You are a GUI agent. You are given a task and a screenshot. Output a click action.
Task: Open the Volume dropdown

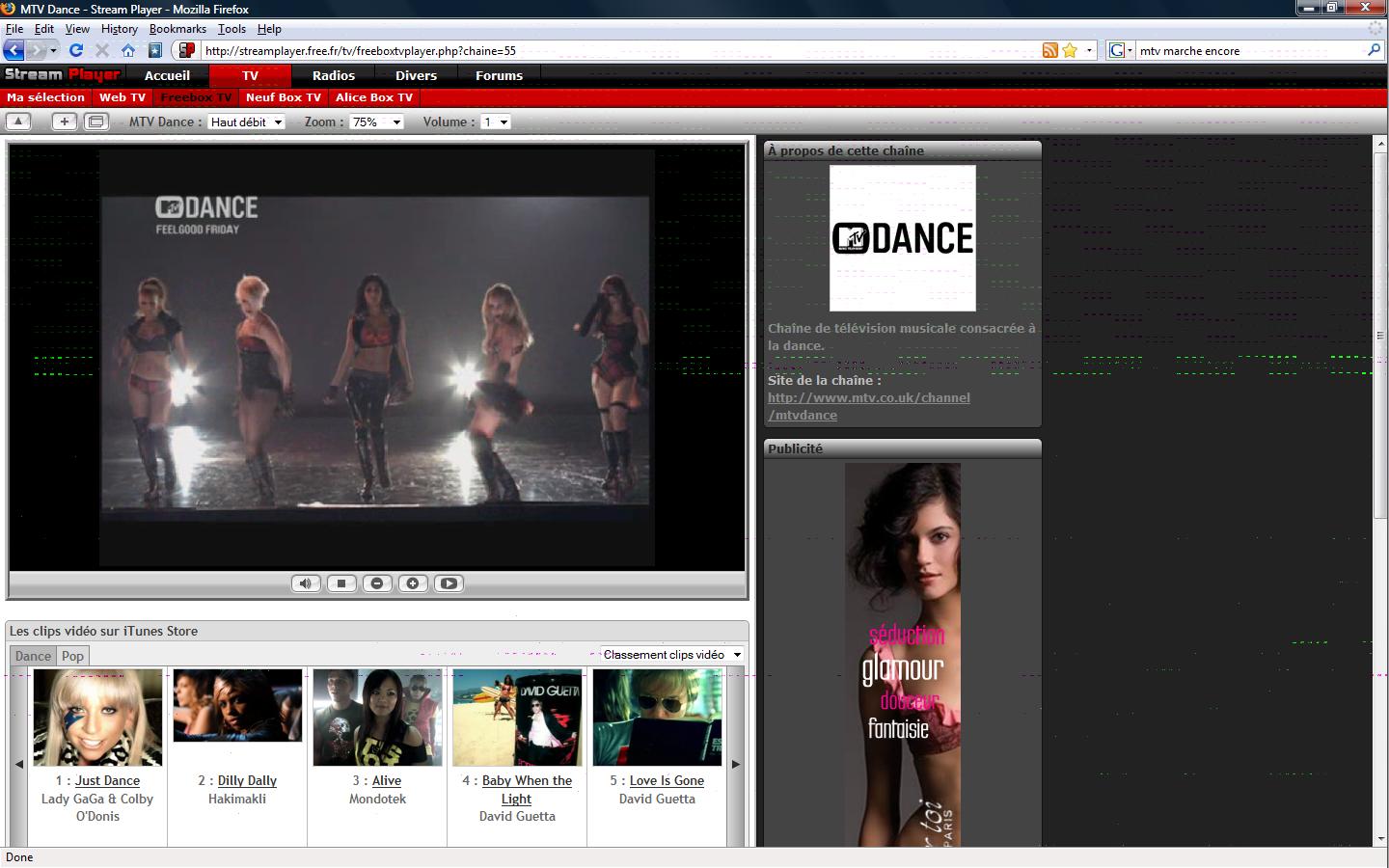[x=495, y=122]
